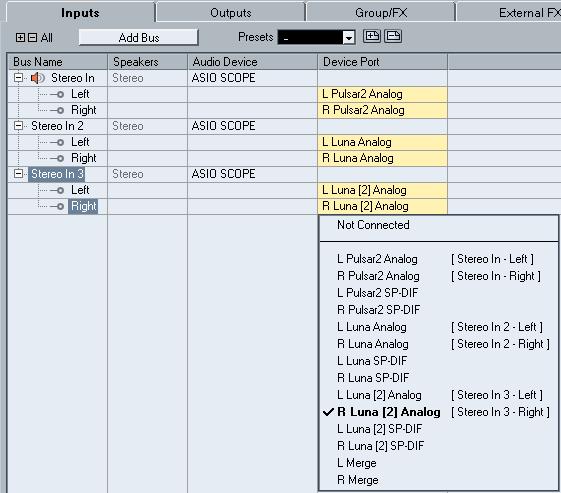561x493 pixels.
Task: Switch to the Group/FX tab
Action: pyautogui.click(x=381, y=13)
